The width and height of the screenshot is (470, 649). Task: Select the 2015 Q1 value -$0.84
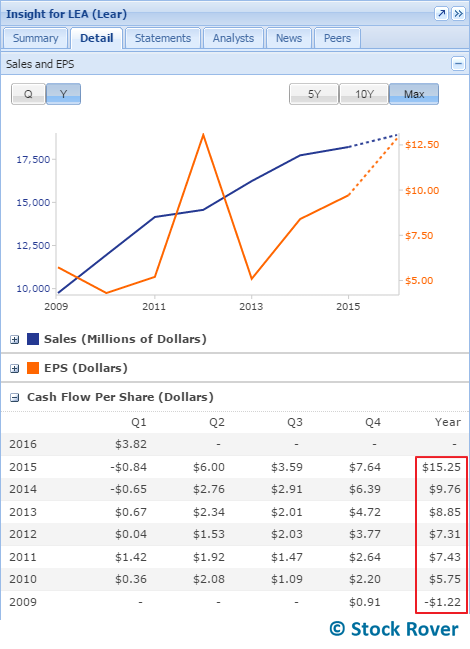(128, 467)
